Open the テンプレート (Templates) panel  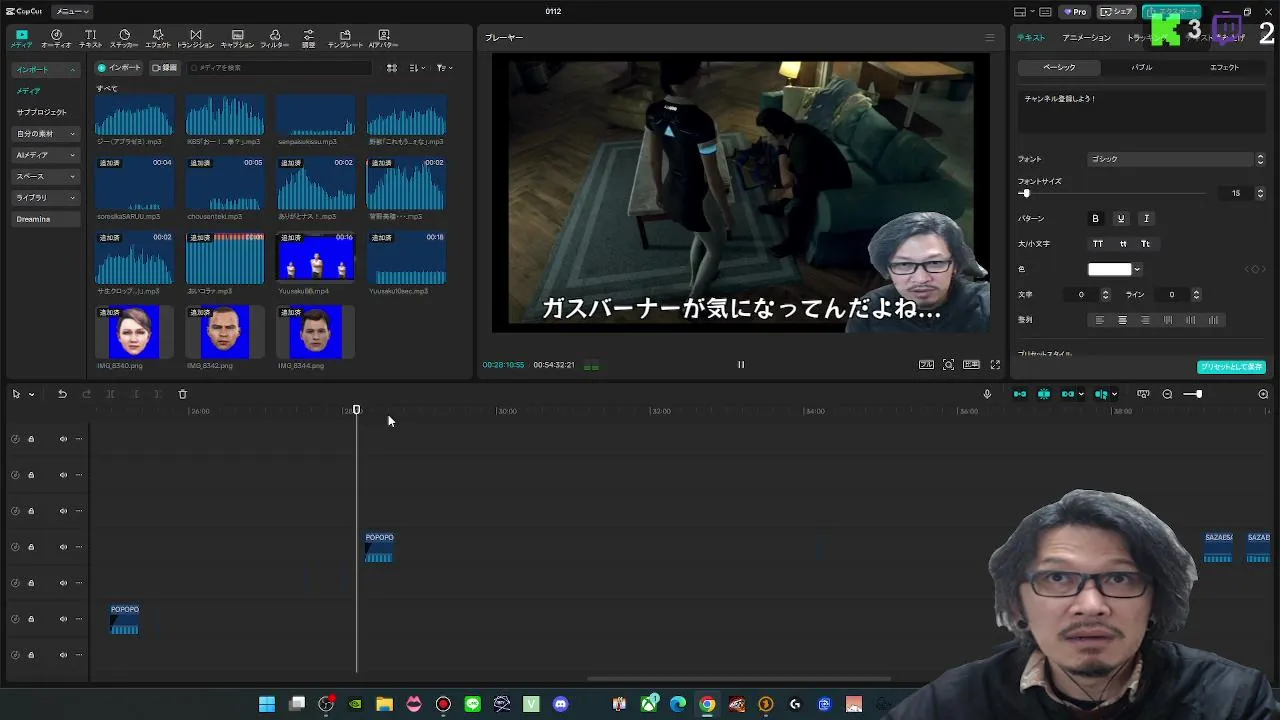345,39
